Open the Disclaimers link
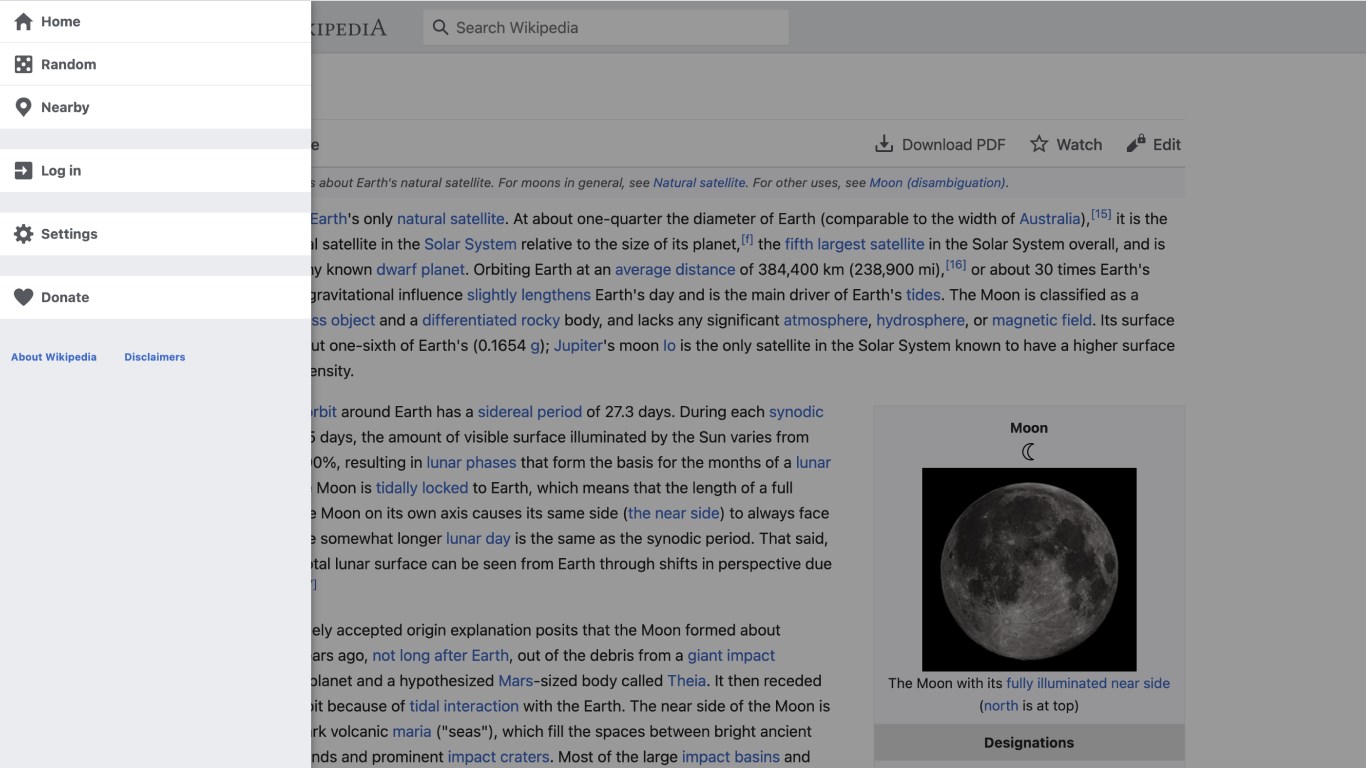Screen dimensions: 1366x768 coord(154,356)
